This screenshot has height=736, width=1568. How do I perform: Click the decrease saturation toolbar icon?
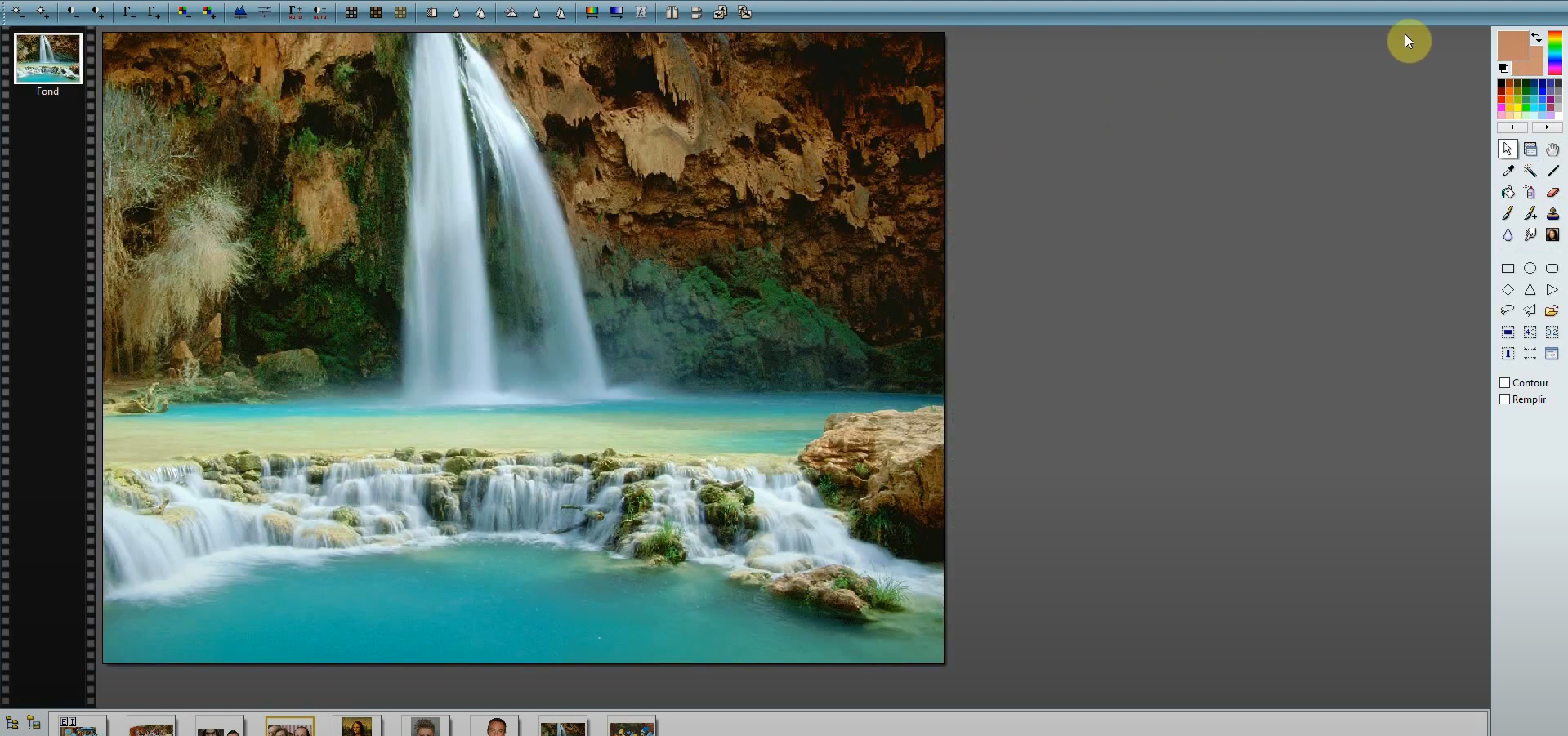click(185, 12)
